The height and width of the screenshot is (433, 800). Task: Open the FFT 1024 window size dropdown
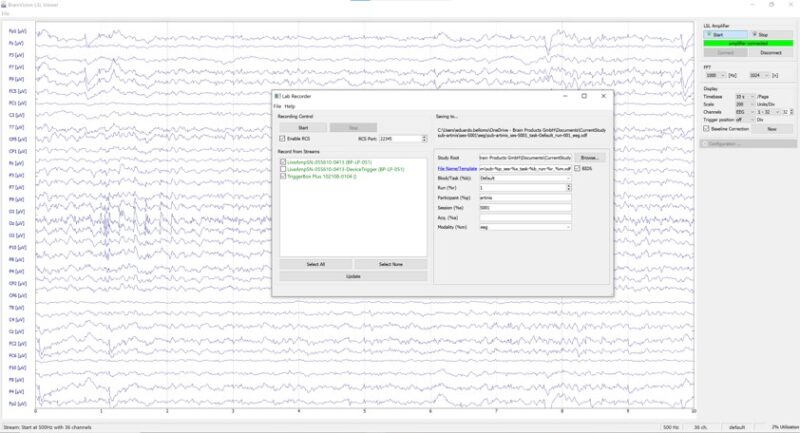tap(759, 75)
